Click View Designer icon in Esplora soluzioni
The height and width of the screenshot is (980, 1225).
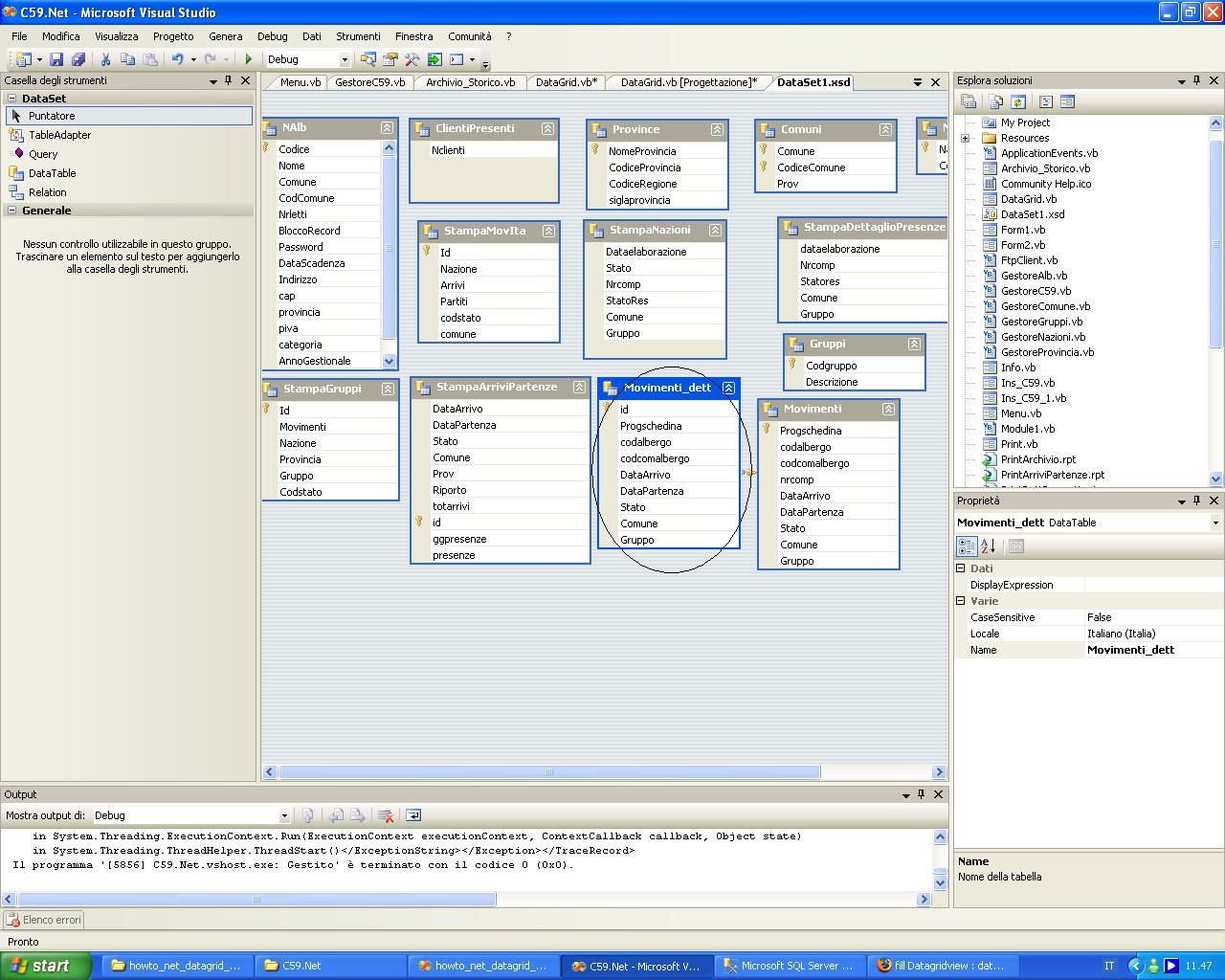click(1068, 101)
